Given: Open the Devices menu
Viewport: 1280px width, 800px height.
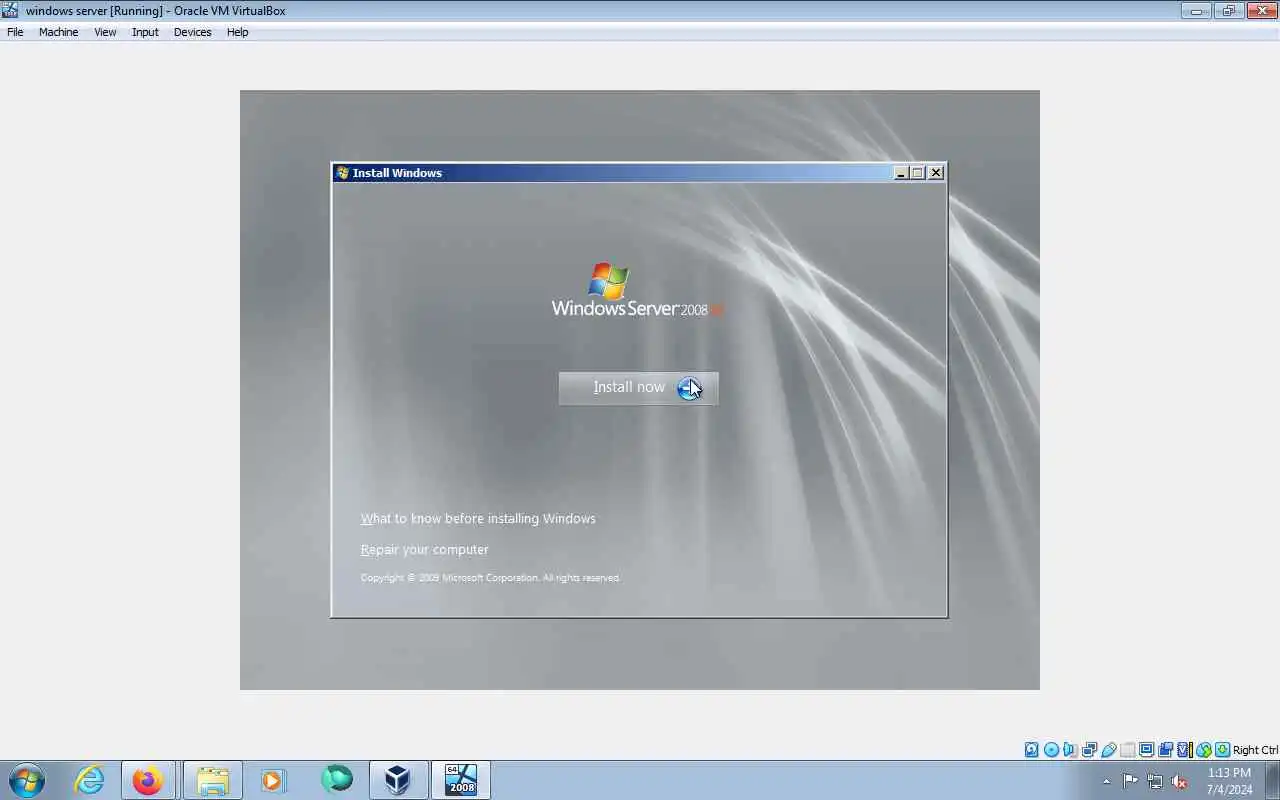Looking at the screenshot, I should click(192, 32).
